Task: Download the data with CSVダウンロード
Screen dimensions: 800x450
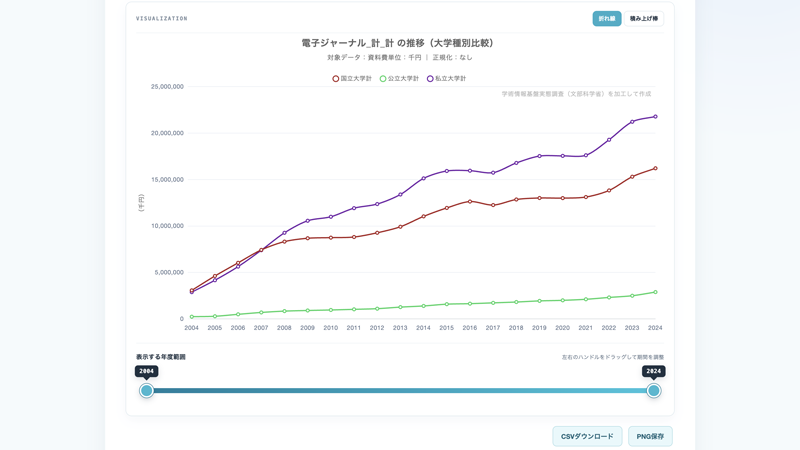Action: [587, 436]
